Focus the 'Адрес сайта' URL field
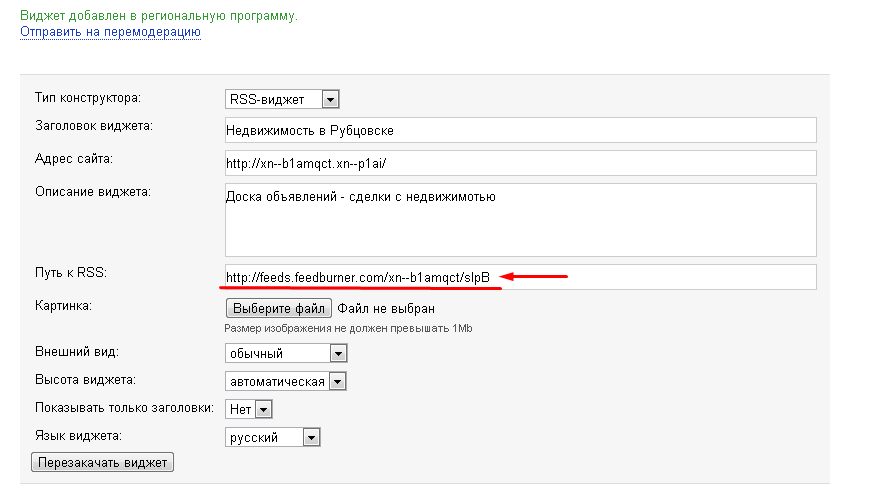 (x=521, y=163)
